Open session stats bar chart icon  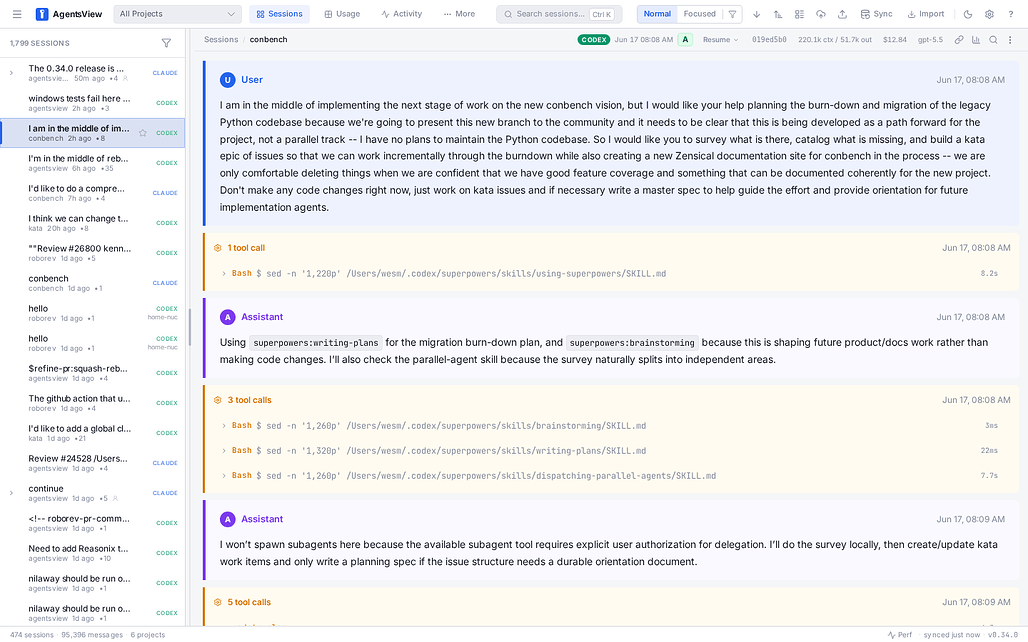tap(976, 40)
